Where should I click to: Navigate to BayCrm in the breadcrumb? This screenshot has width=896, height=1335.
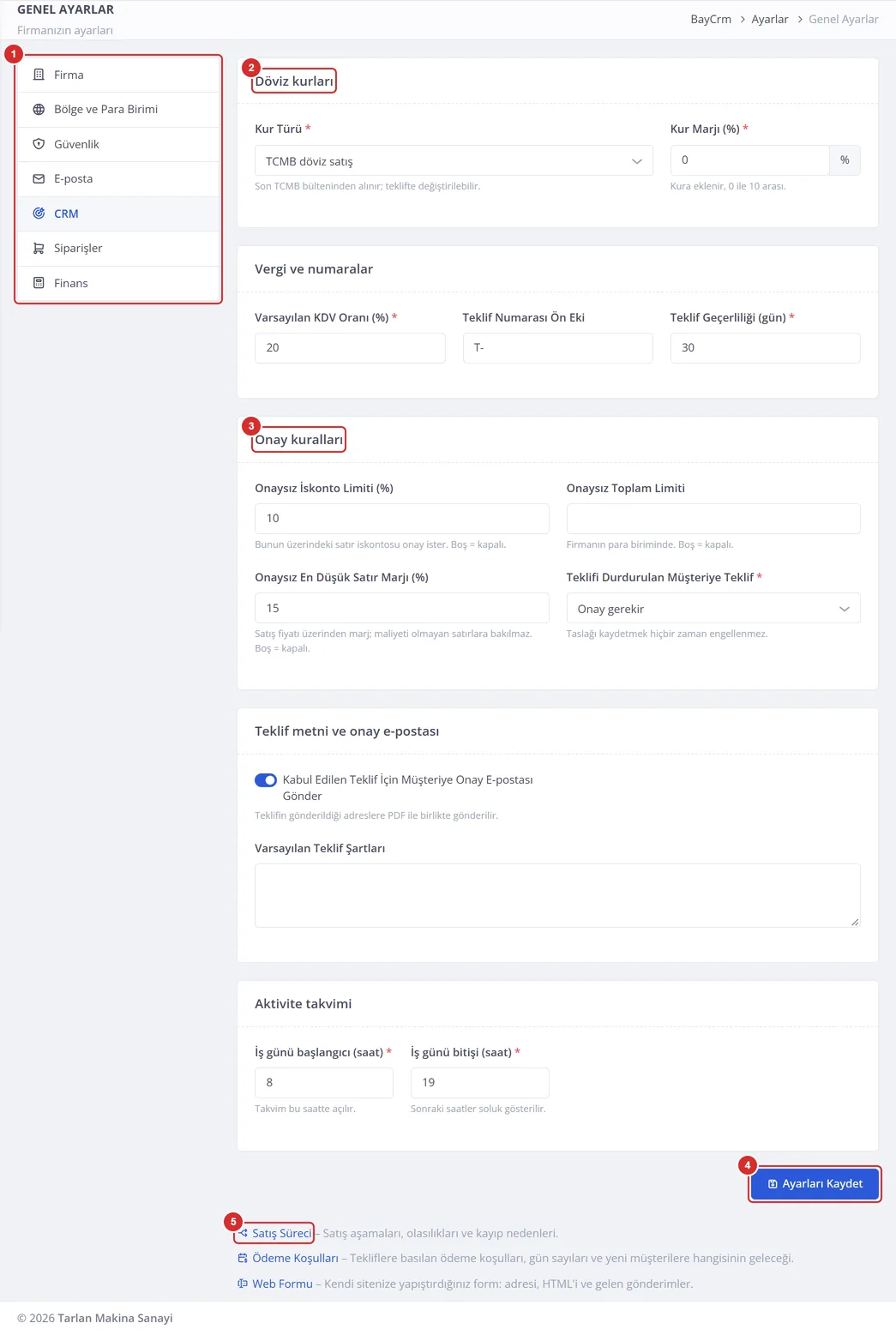711,19
